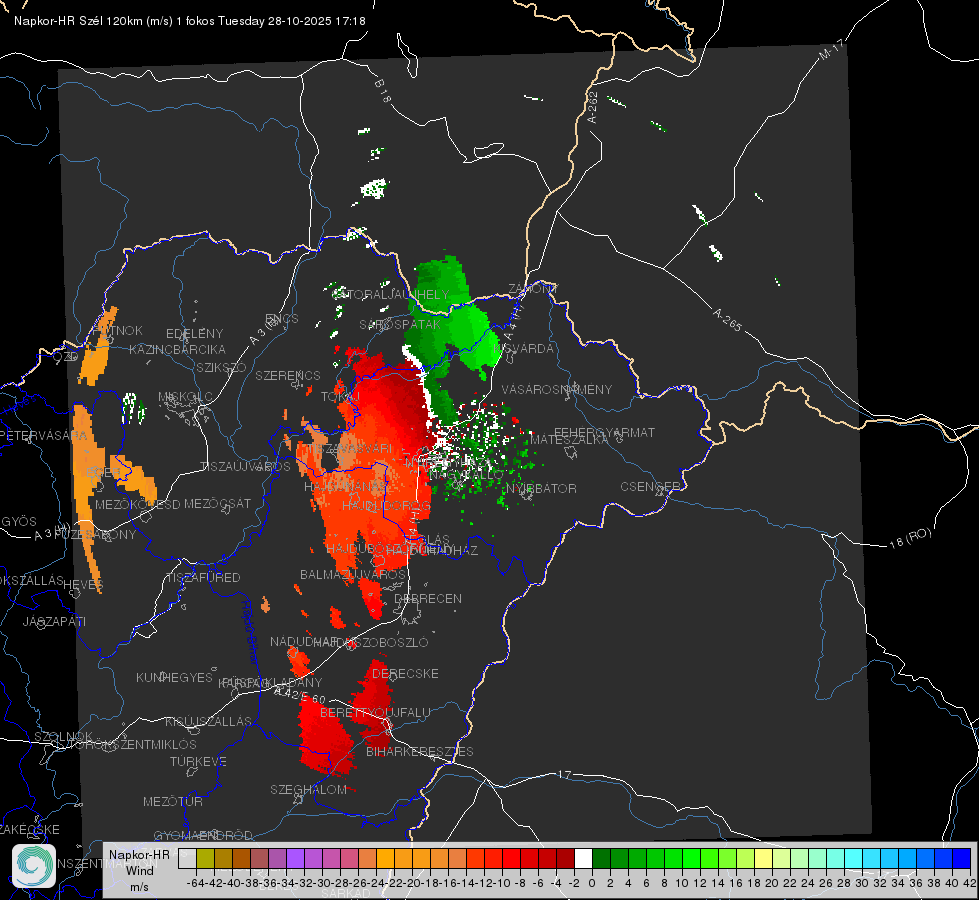Select the JÁSZAPÁTI label
Image resolution: width=979 pixels, height=900 pixels.
(54, 621)
